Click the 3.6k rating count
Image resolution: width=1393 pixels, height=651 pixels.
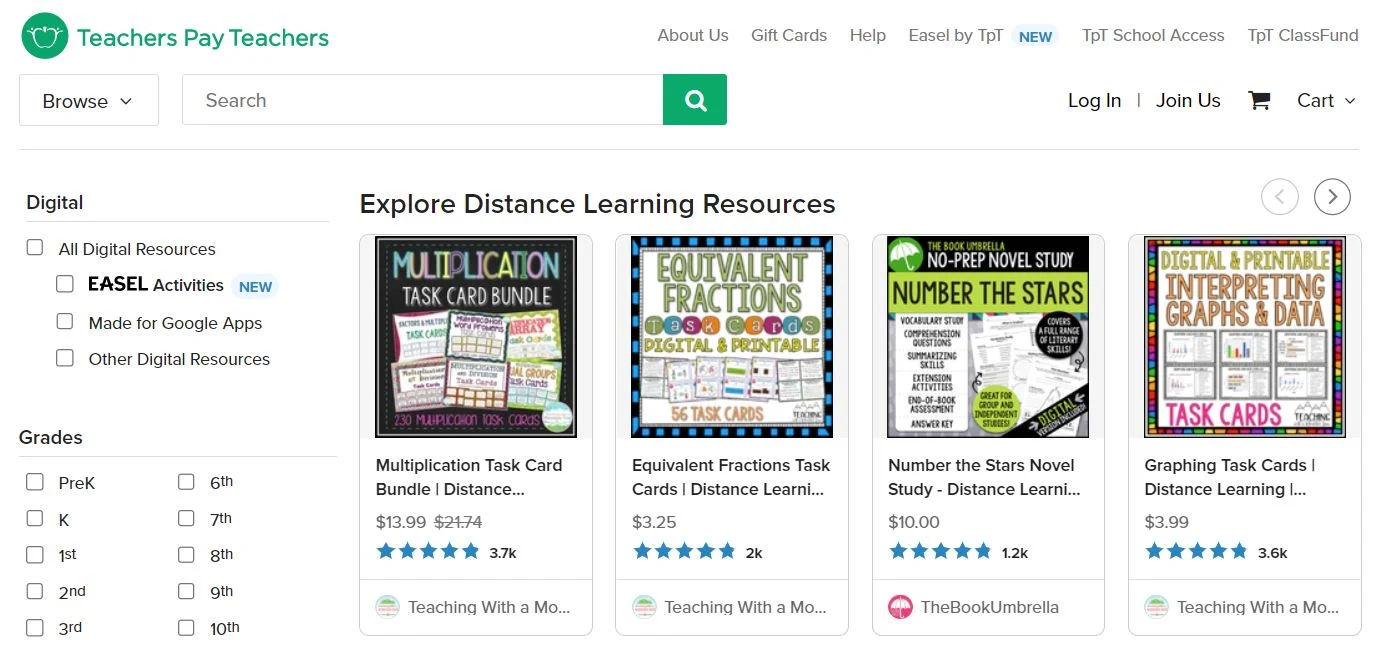pyautogui.click(x=1273, y=553)
